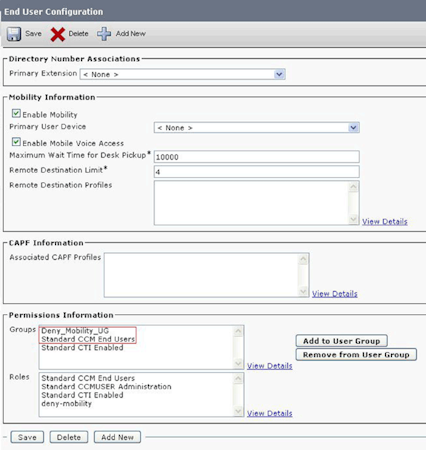This screenshot has width=426, height=450.
Task: Open the Primary Extension dropdown
Action: point(182,74)
